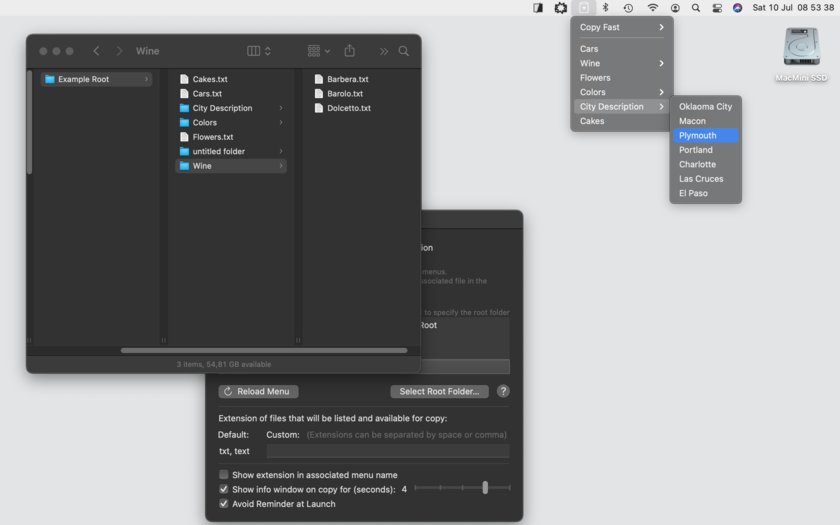
Task: Expand the Wine submenu in Copy Fast menu
Action: (x=621, y=63)
